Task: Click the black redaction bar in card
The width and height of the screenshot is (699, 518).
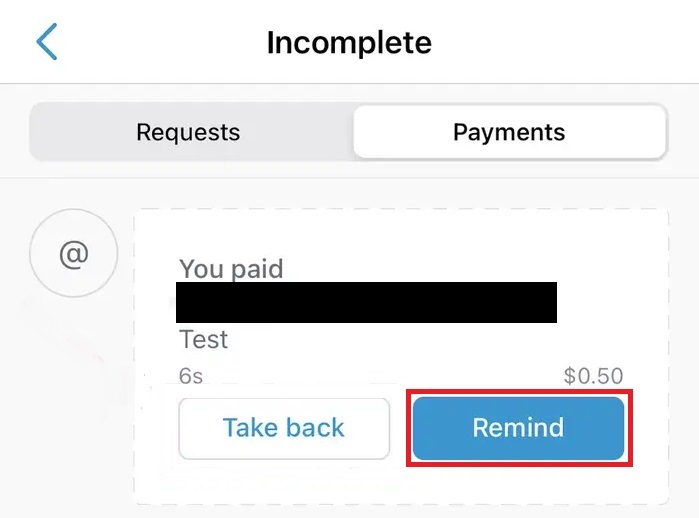Action: 366,302
